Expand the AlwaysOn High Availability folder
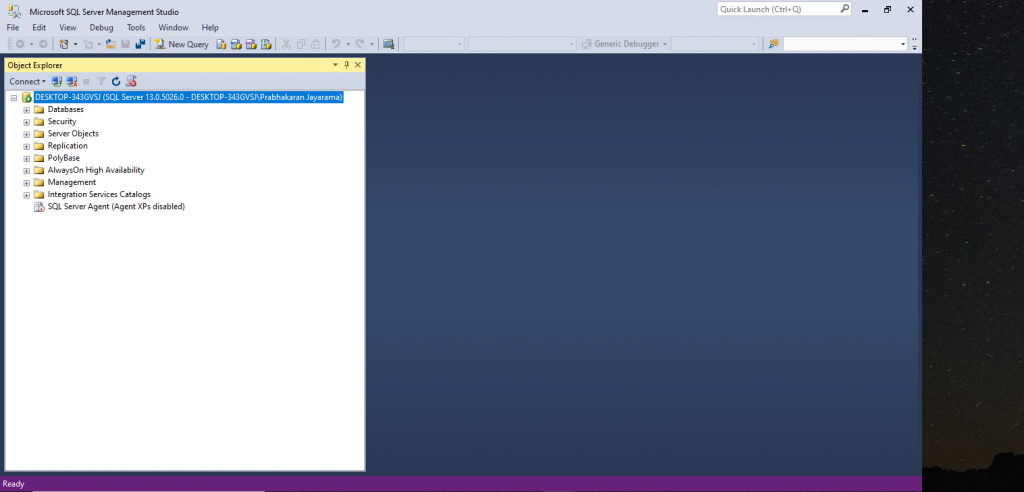1024x492 pixels. [x=27, y=170]
